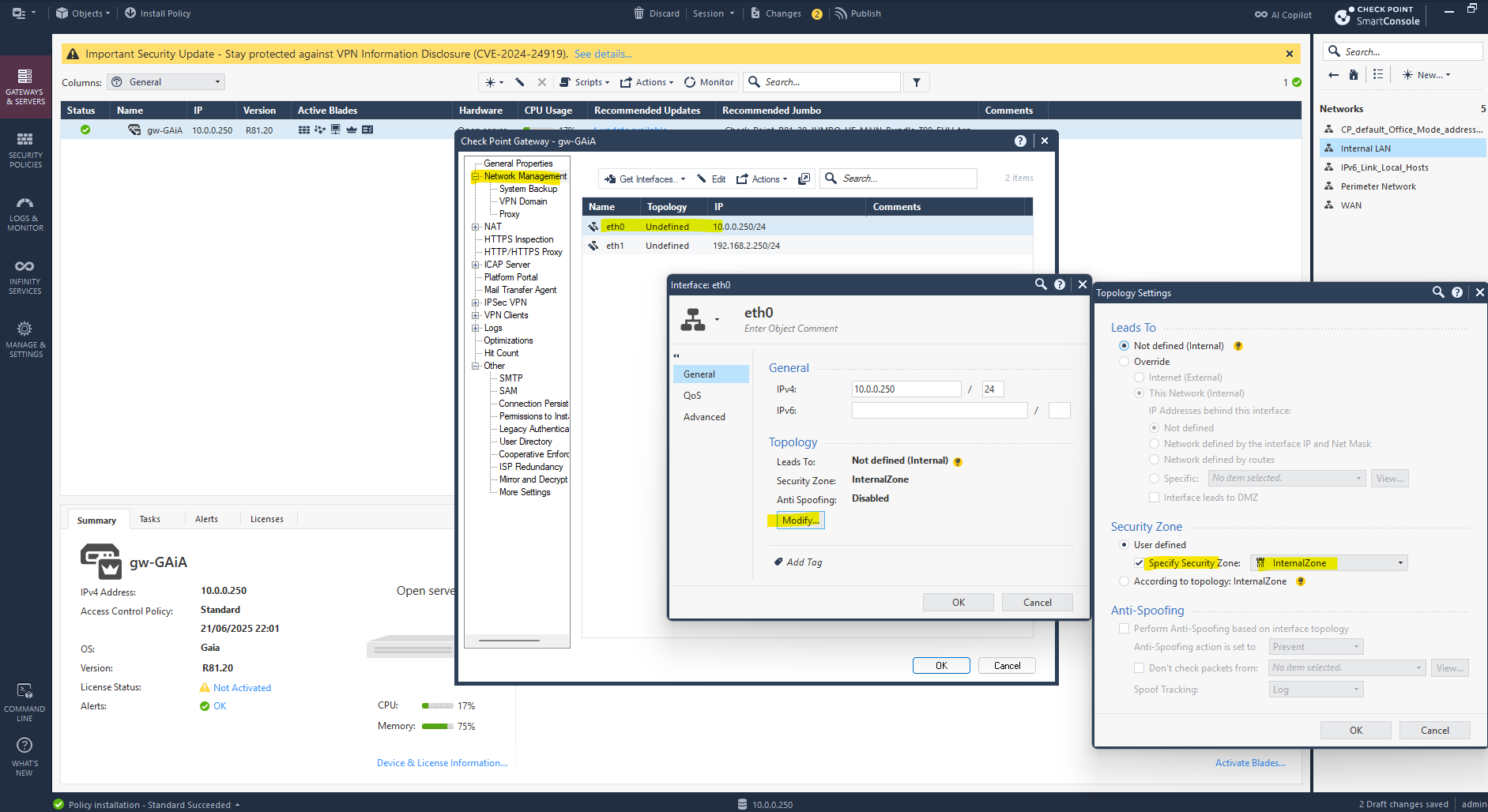
Task: Open Get Interfaces dropdown
Action: (x=644, y=179)
